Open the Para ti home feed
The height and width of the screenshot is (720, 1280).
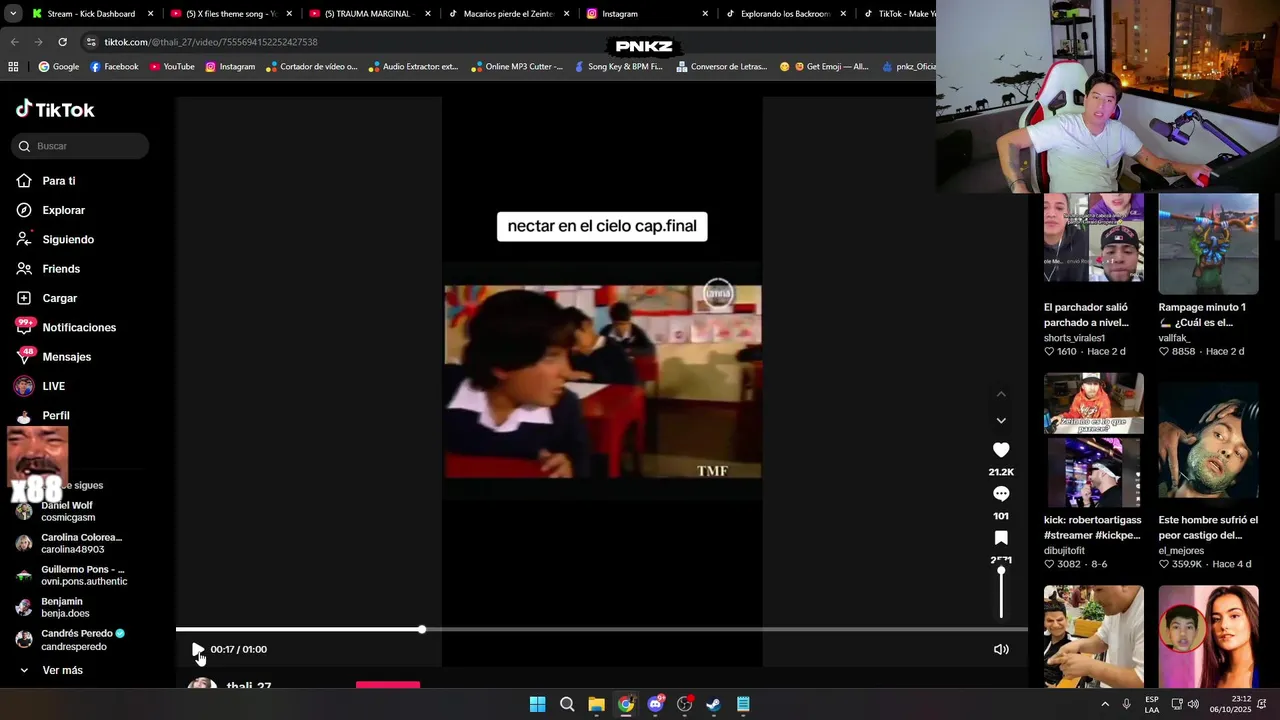(x=46, y=181)
